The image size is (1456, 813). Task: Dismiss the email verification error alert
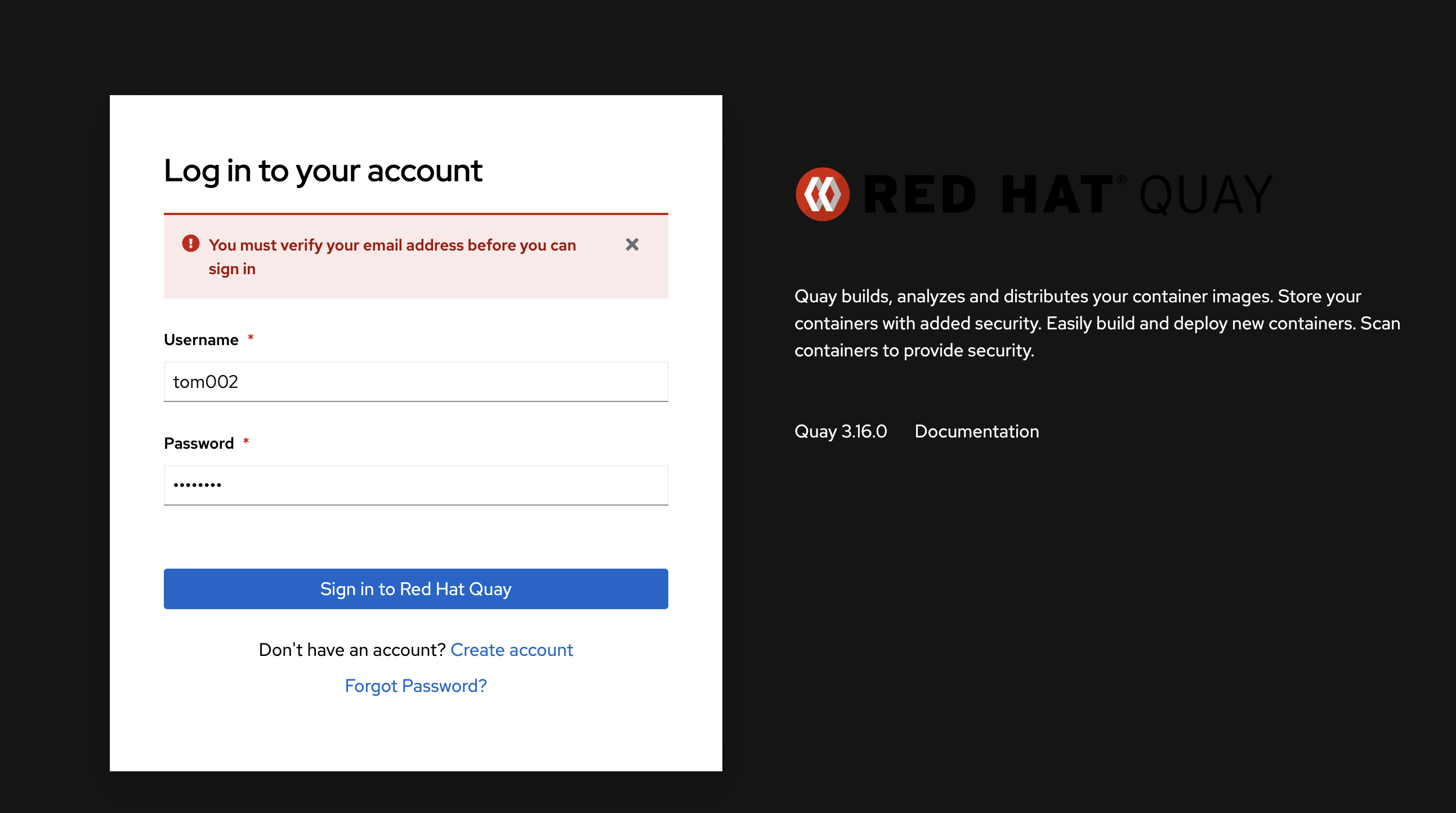pos(632,244)
